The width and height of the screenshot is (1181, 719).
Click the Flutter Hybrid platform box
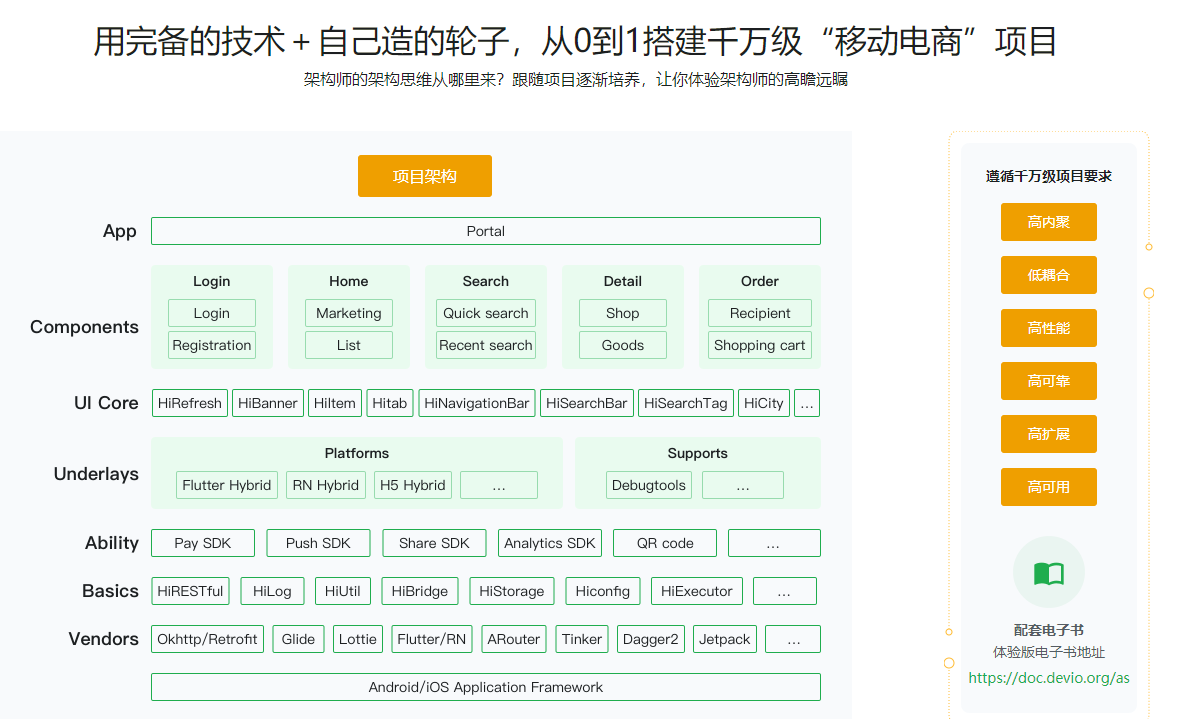226,485
